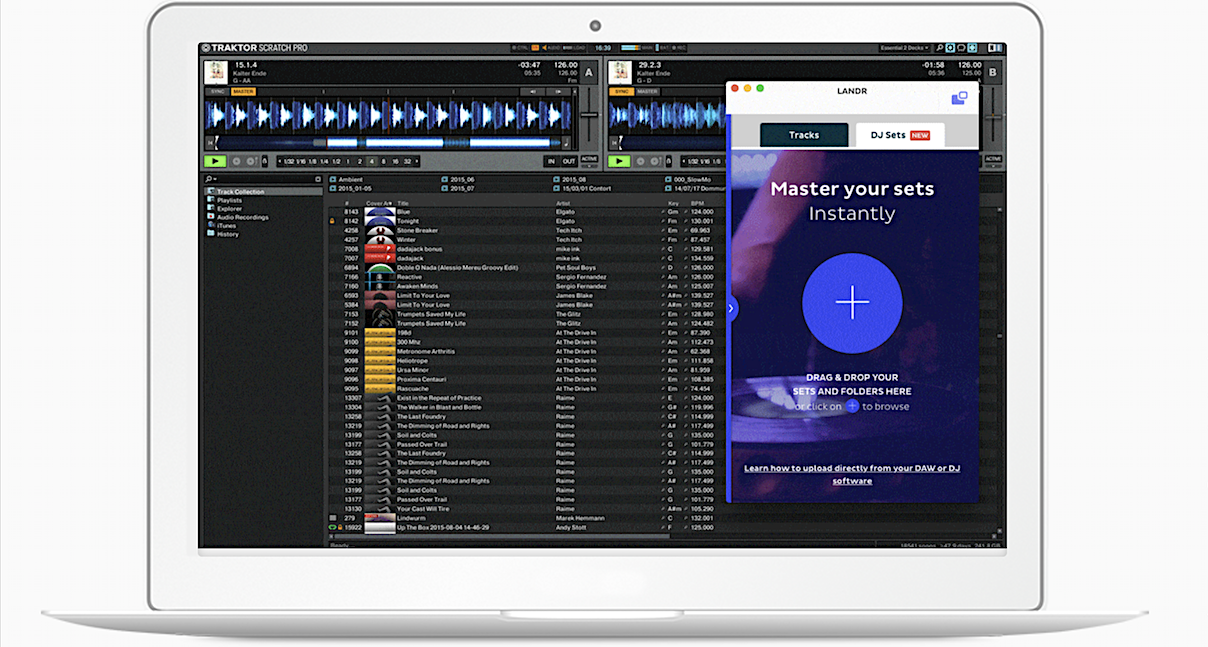This screenshot has width=1208, height=647.
Task: Click the big plus upload circle
Action: point(852,303)
